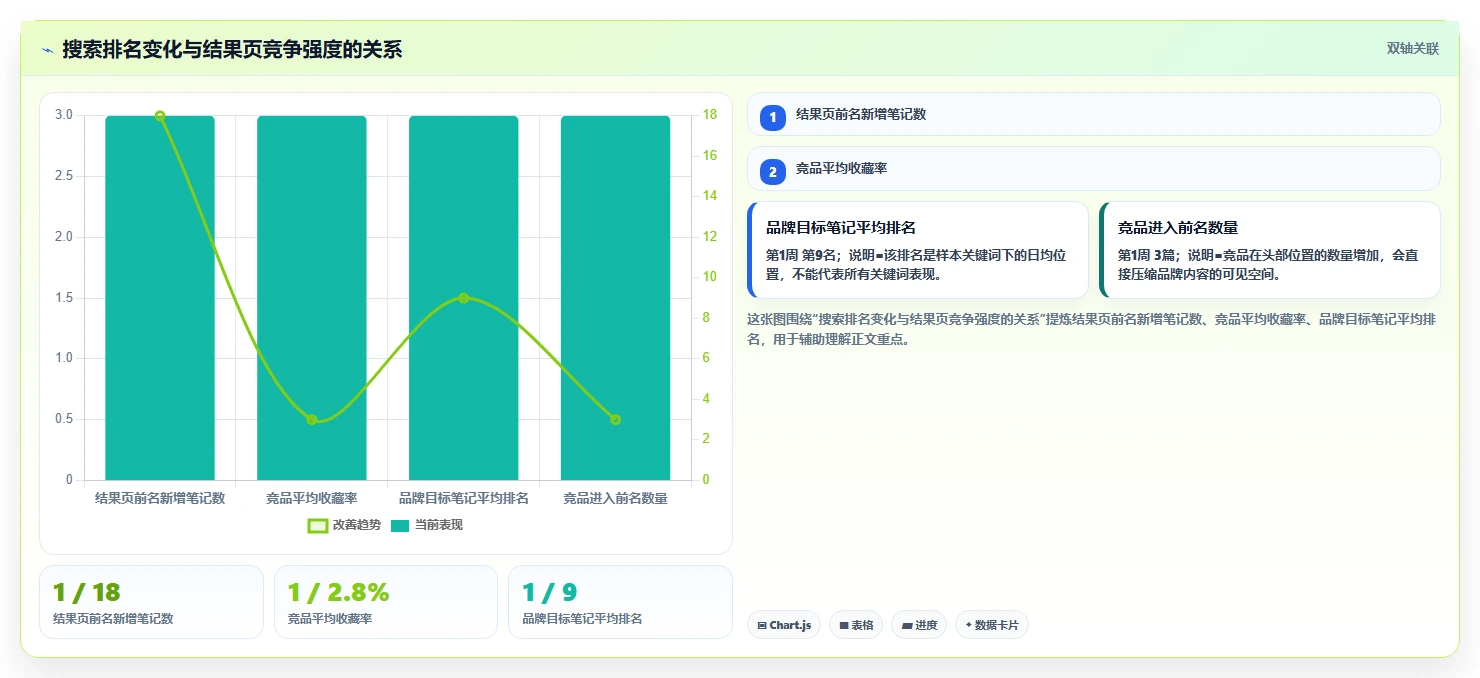
Task: Click the trend line point above 竞品平均收藏率
Action: 312,420
